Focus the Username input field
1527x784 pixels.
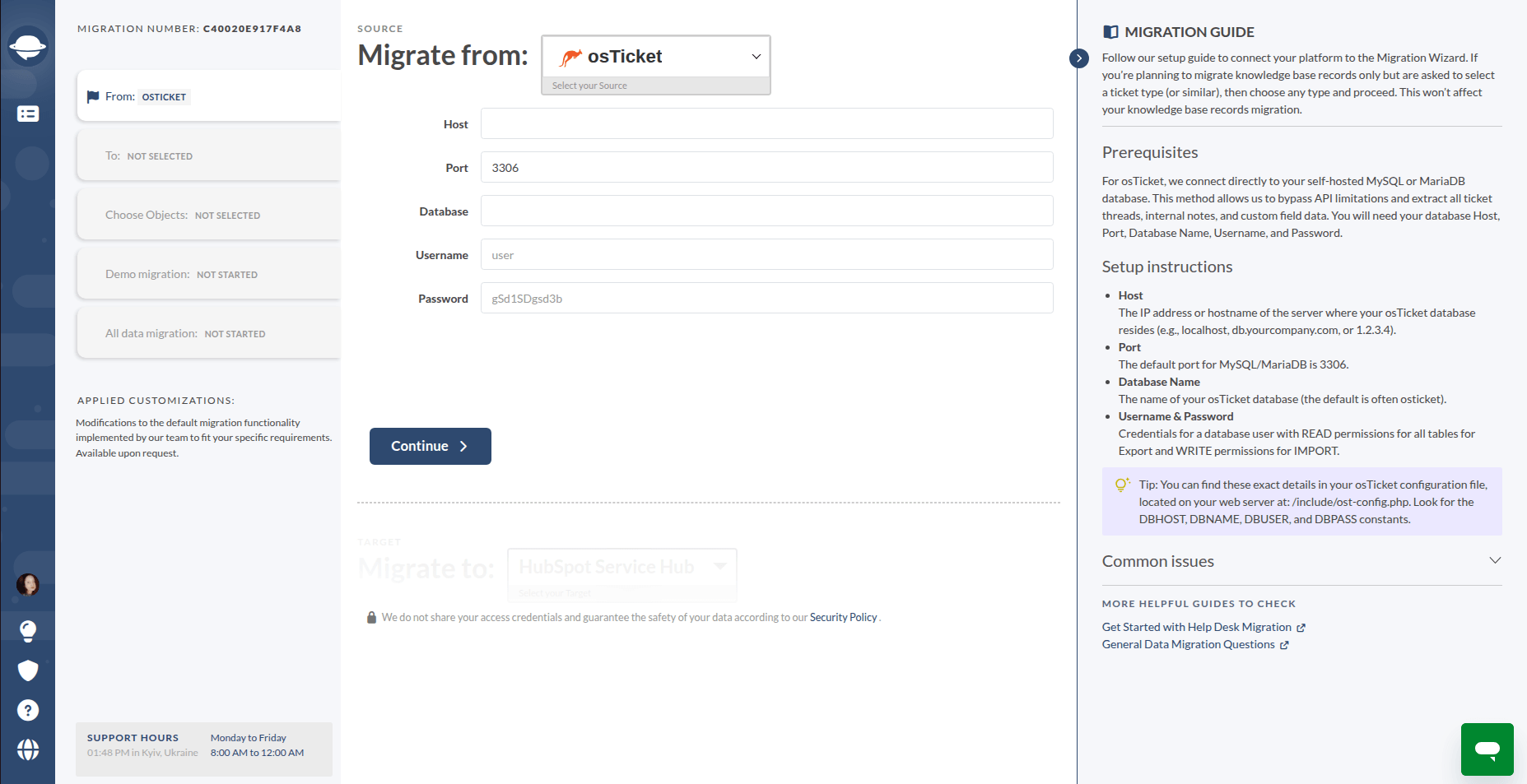[x=766, y=254]
